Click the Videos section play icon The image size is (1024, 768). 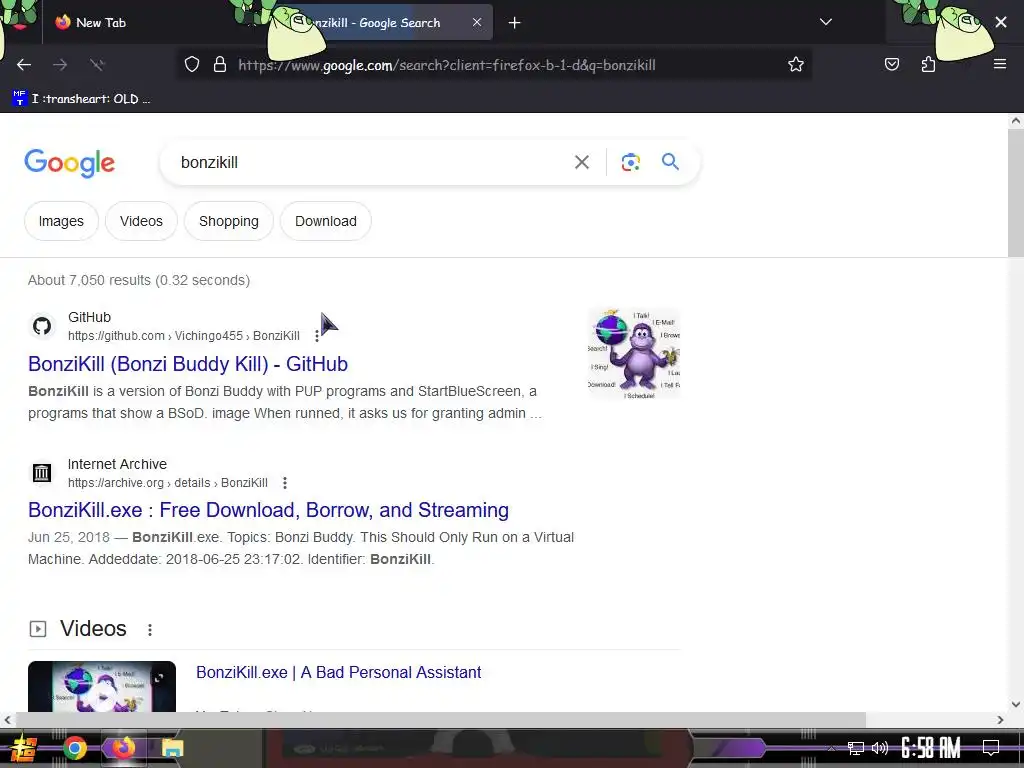click(38, 629)
